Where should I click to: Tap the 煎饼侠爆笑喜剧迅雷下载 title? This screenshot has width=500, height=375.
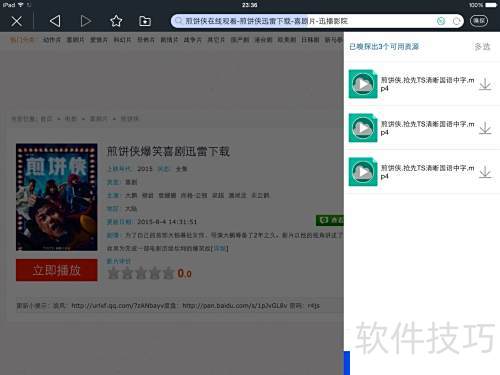pos(168,152)
